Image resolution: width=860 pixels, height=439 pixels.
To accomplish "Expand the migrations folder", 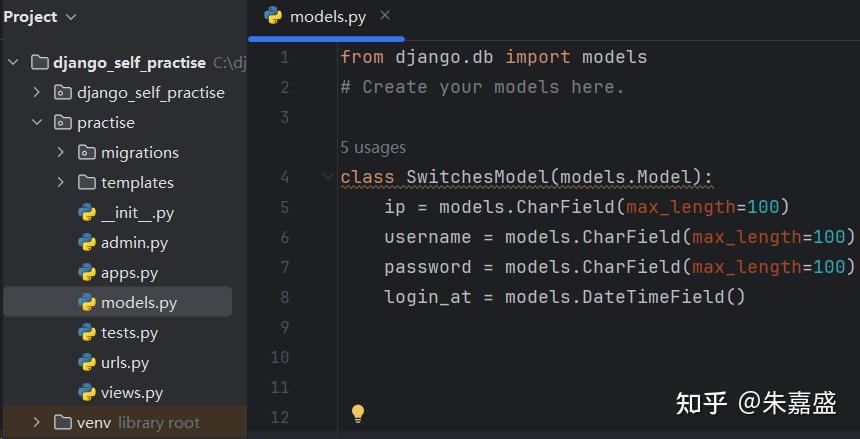I will tap(61, 152).
